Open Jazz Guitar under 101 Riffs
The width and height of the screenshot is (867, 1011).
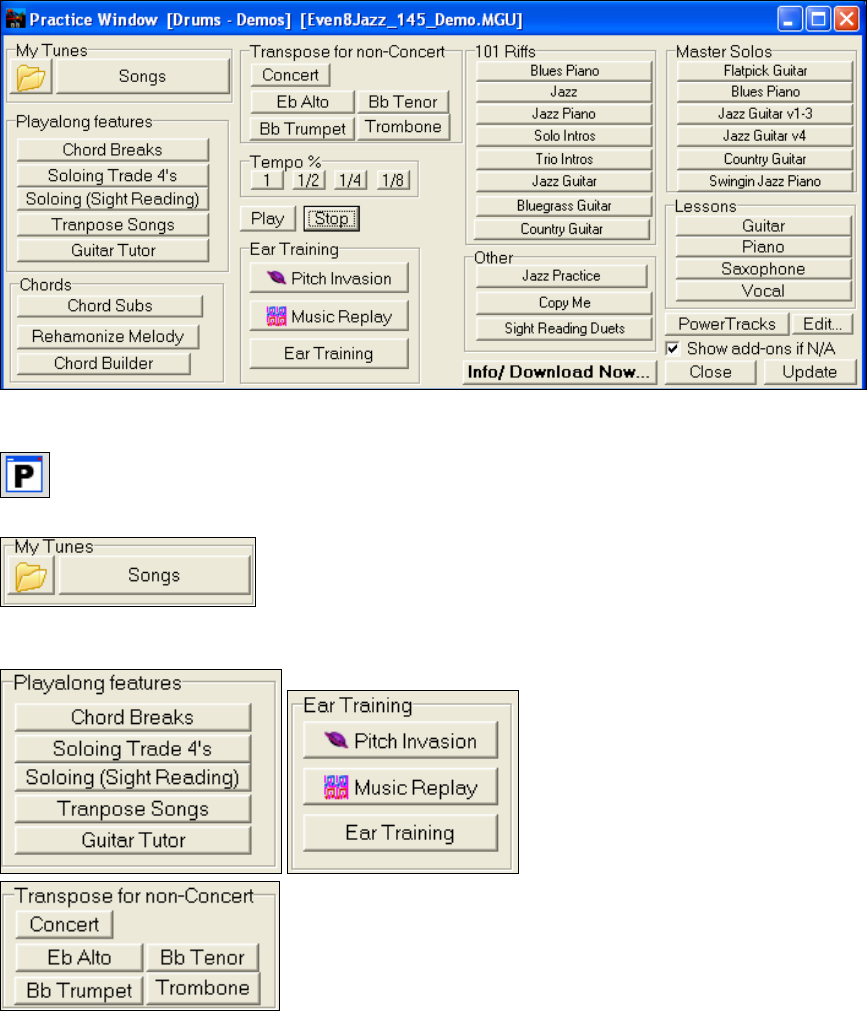(x=564, y=181)
